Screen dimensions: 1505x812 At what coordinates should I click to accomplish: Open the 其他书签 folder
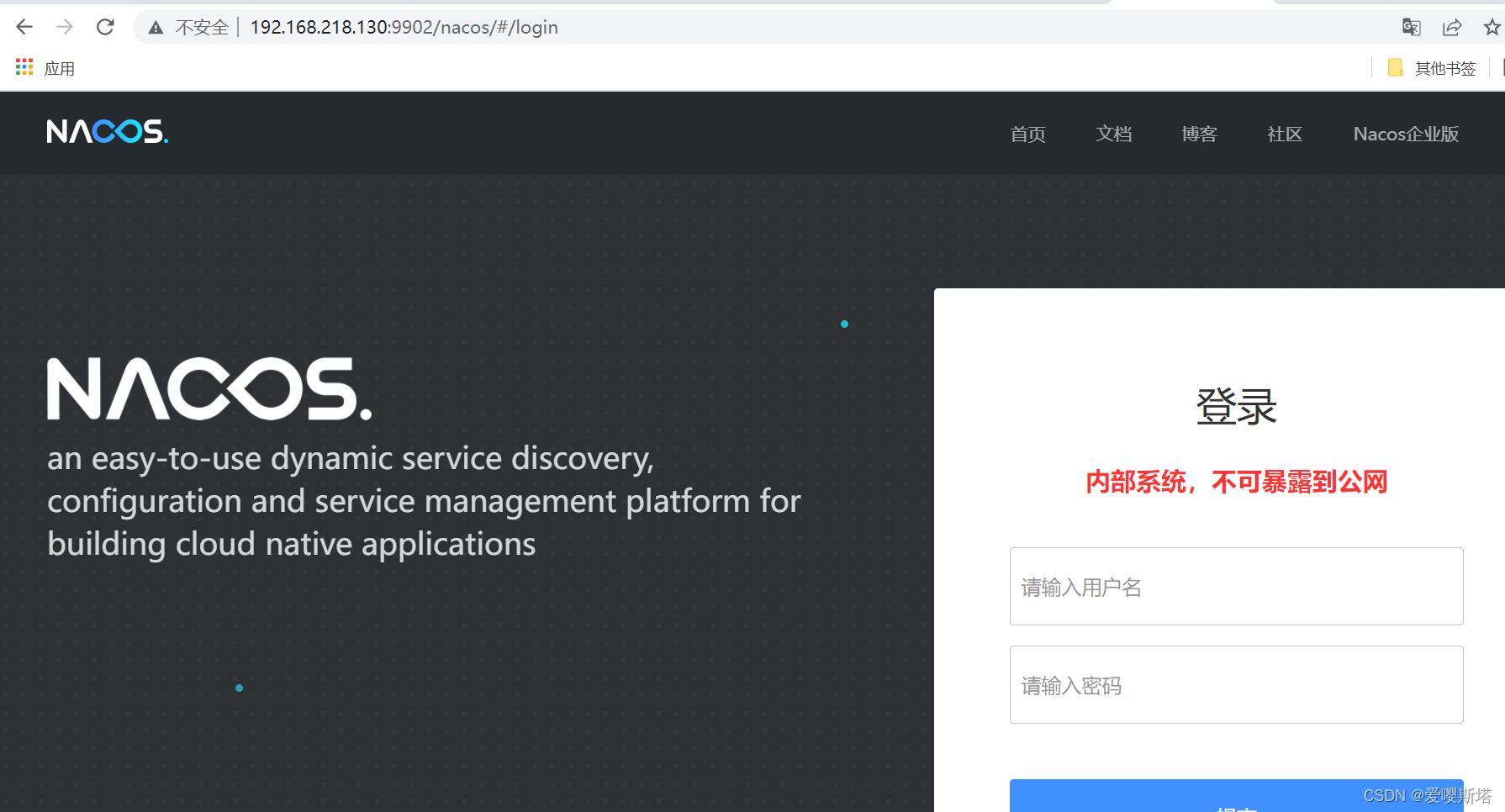(1432, 68)
